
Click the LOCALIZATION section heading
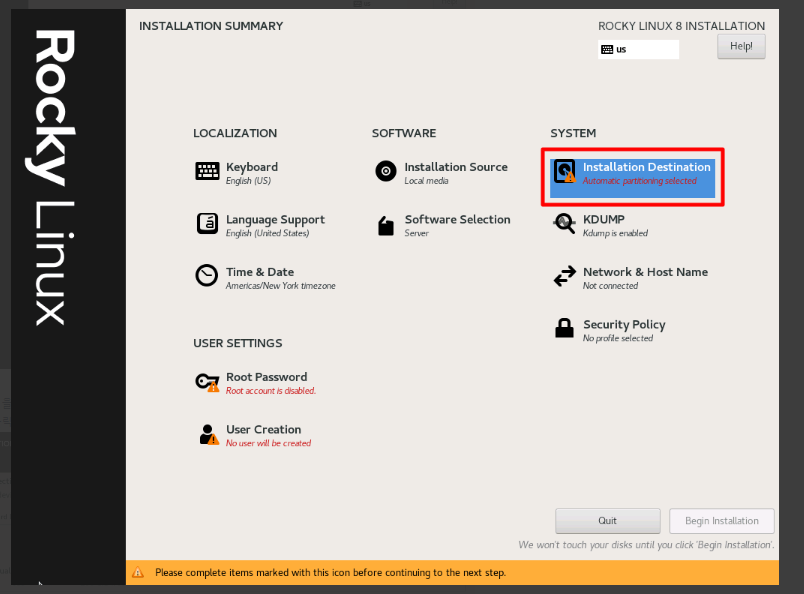coord(235,133)
